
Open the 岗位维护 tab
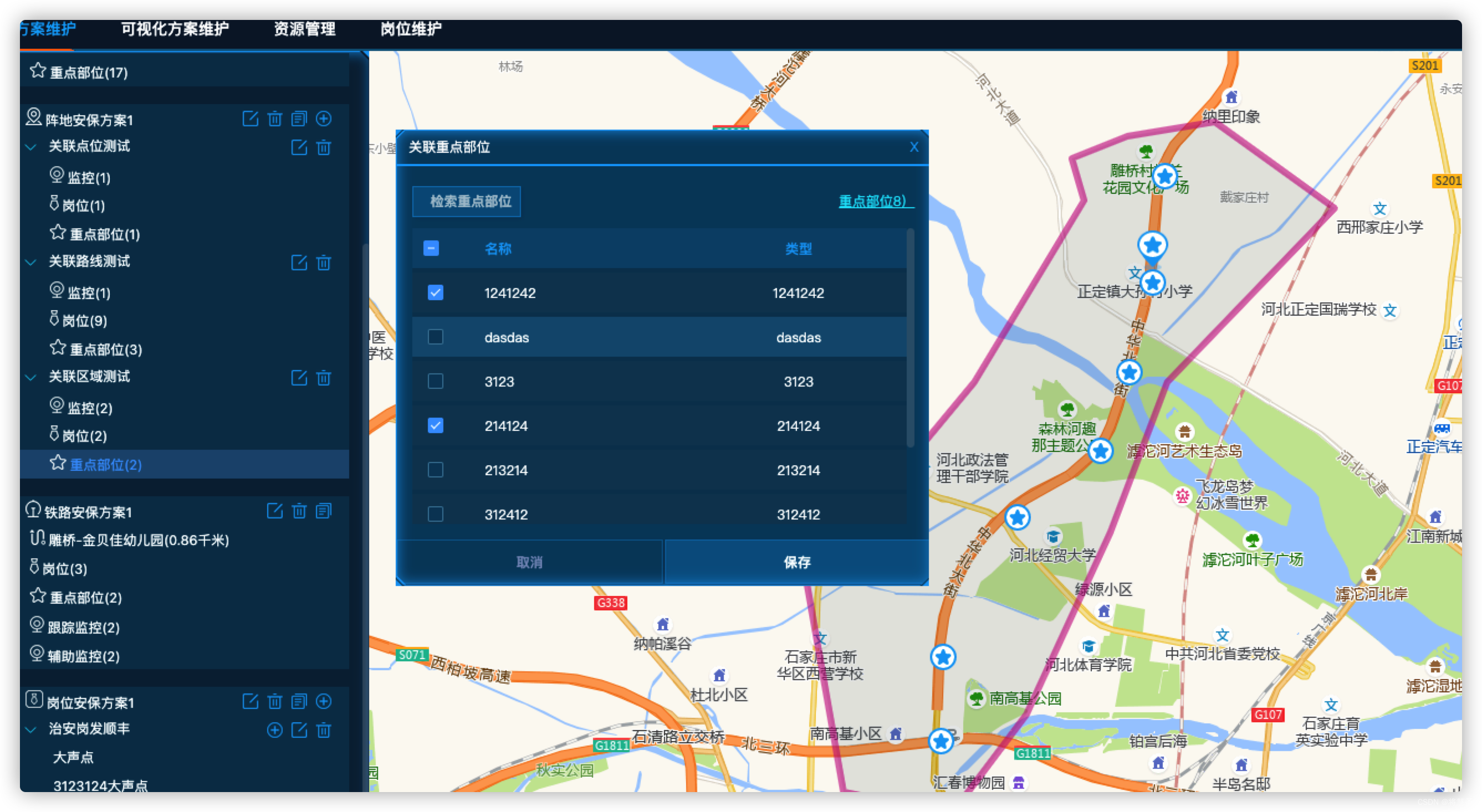pyautogui.click(x=411, y=29)
